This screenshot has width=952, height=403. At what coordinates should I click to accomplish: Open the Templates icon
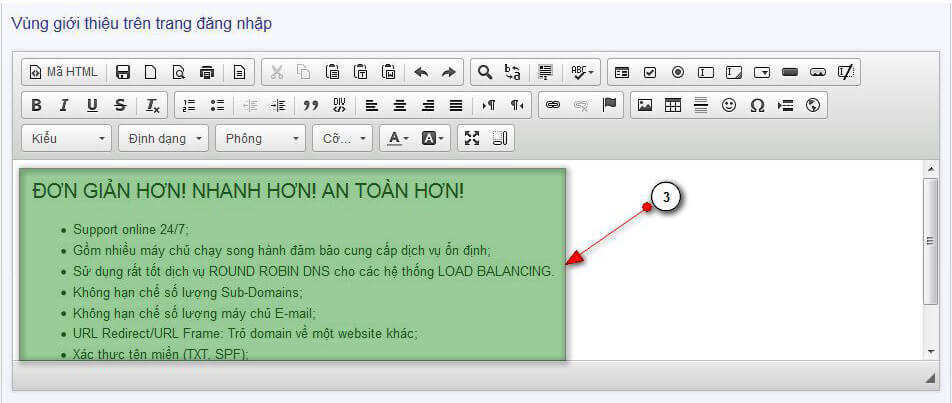pyautogui.click(x=240, y=72)
